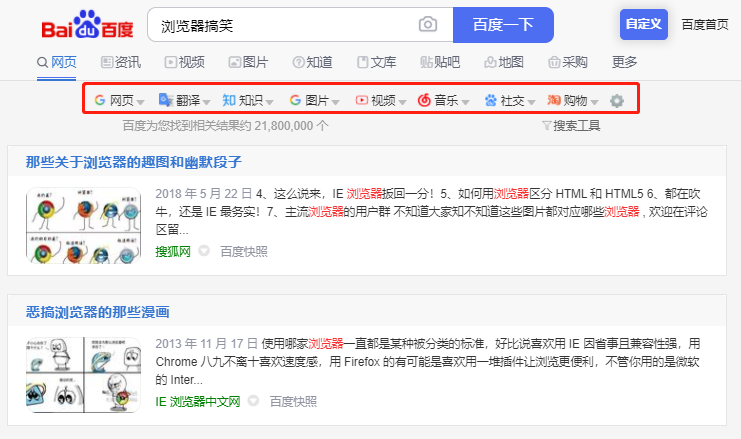Click the Baidu paw icon beside 社交

click(x=491, y=100)
